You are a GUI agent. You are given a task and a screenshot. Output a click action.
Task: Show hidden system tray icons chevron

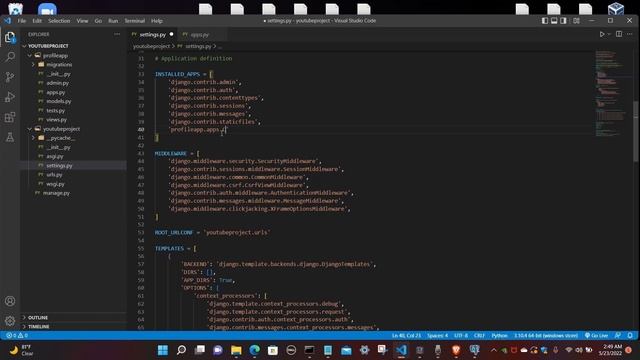click(493, 350)
